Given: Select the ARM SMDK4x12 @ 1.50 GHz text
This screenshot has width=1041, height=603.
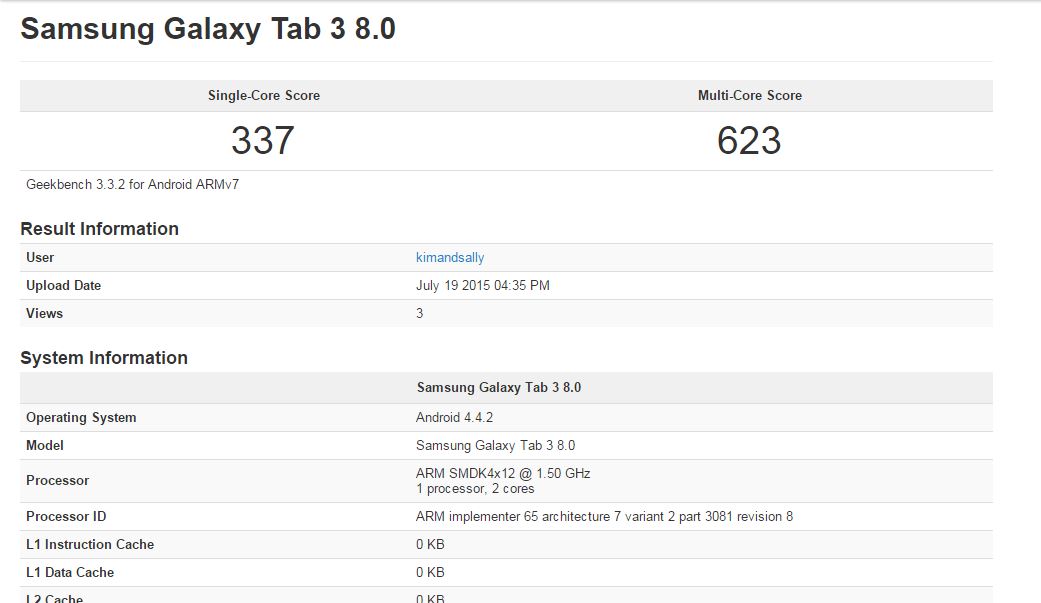Looking at the screenshot, I should tap(503, 474).
